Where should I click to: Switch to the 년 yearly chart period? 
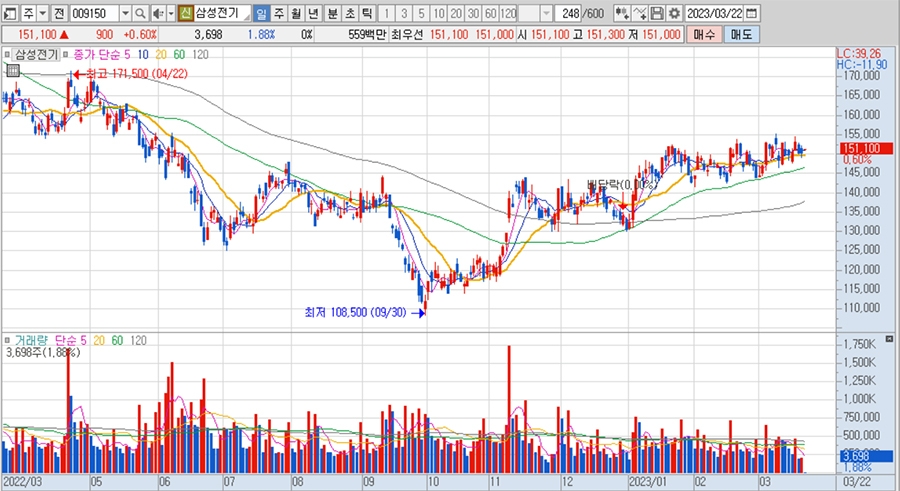(x=313, y=13)
